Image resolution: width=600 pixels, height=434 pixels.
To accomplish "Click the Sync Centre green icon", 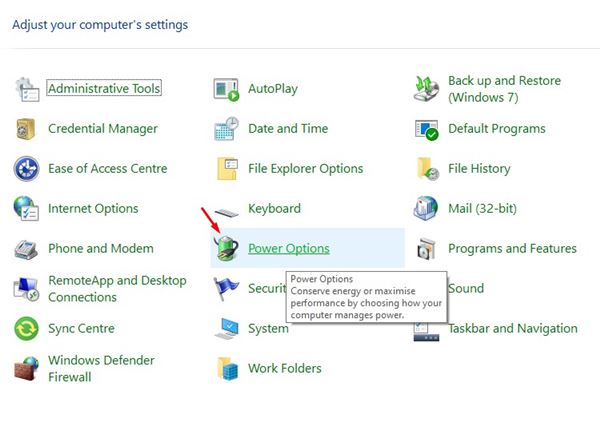I will click(x=26, y=329).
